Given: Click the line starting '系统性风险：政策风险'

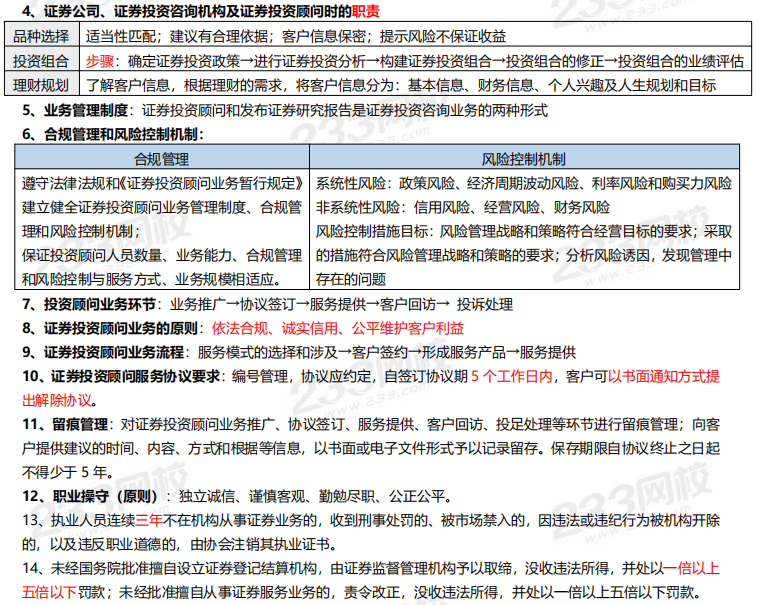Looking at the screenshot, I should coord(524,183).
